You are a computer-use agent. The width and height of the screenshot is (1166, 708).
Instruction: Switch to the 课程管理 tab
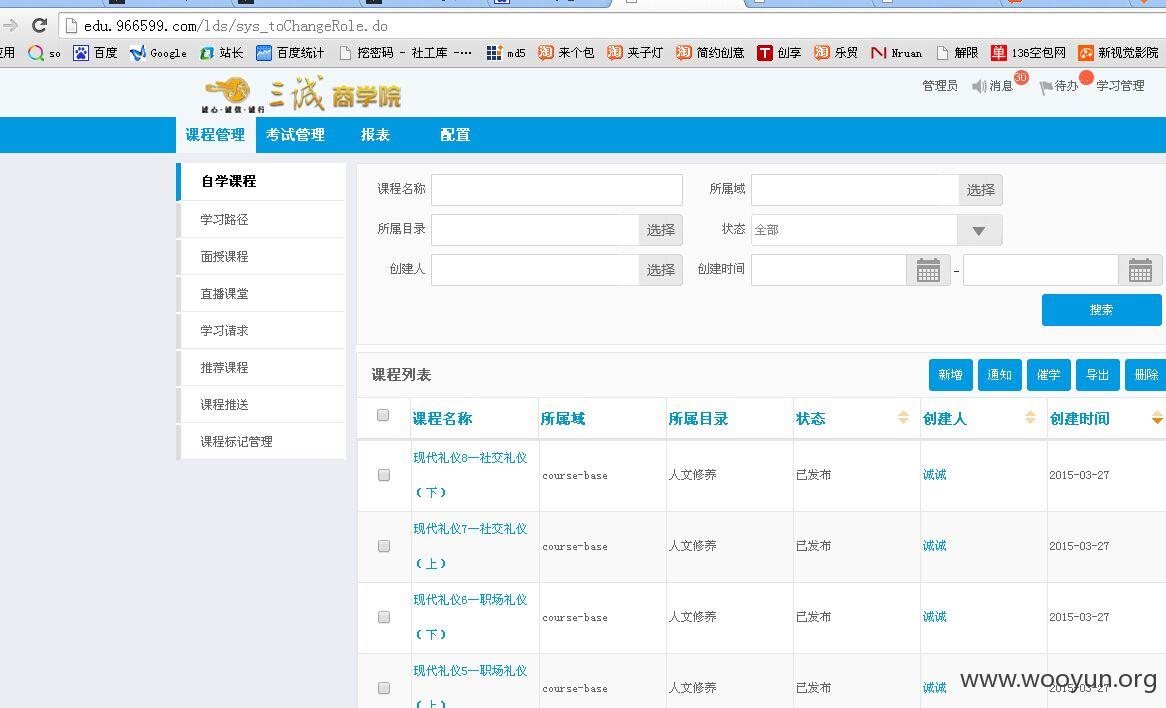[x=216, y=135]
